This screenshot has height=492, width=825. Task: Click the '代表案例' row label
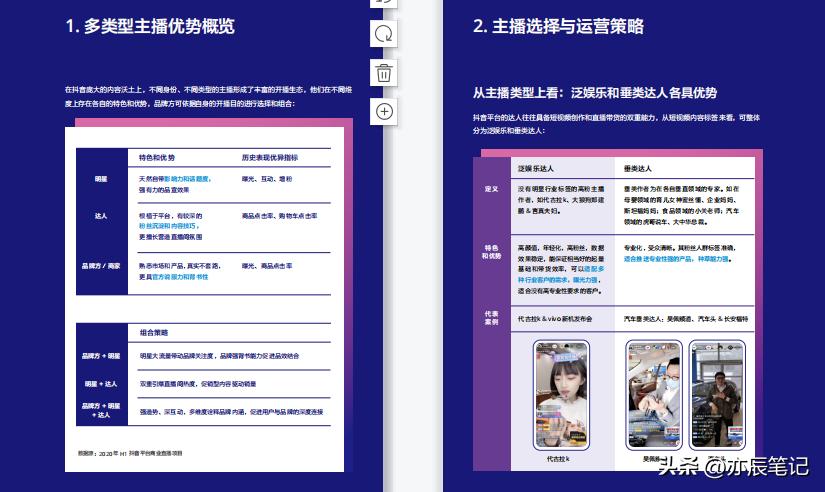[x=491, y=317]
